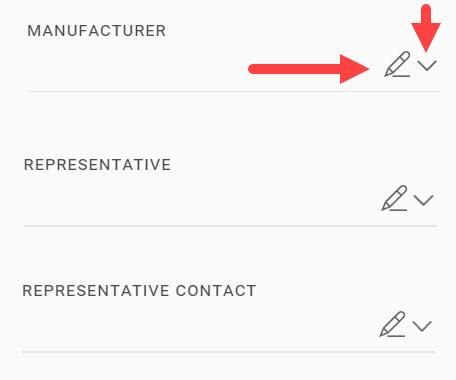The width and height of the screenshot is (456, 380).
Task: Click the red downward arrow annotation
Action: pos(426,28)
